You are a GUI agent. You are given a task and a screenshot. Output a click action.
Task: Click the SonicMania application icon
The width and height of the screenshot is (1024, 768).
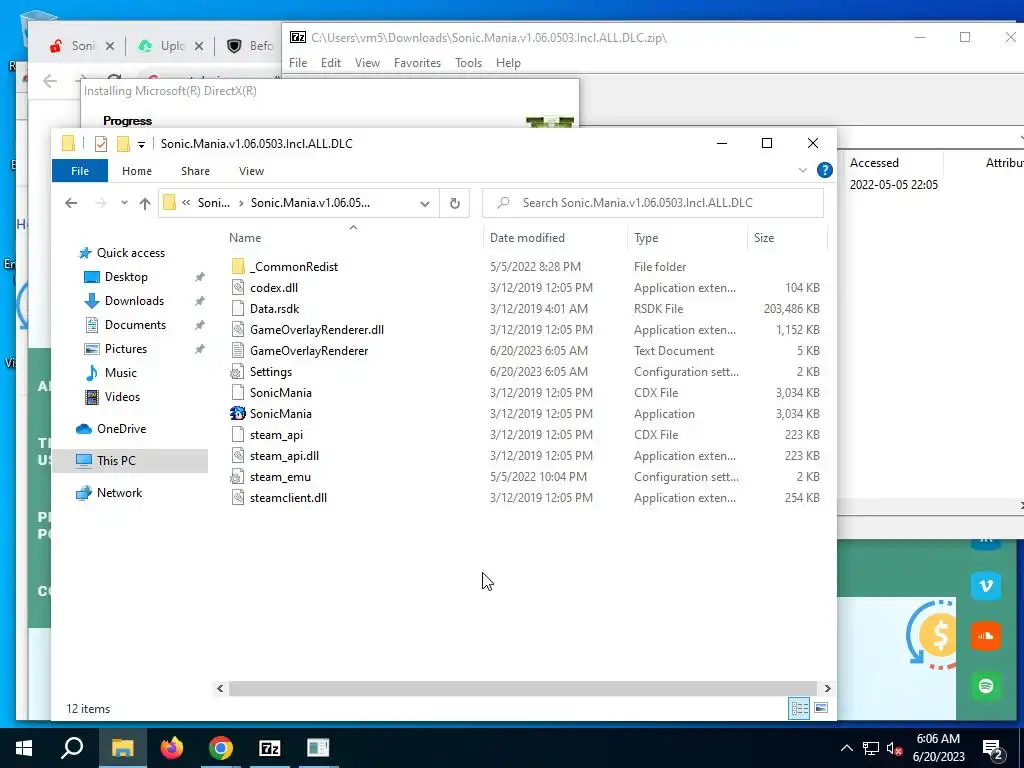tap(238, 413)
